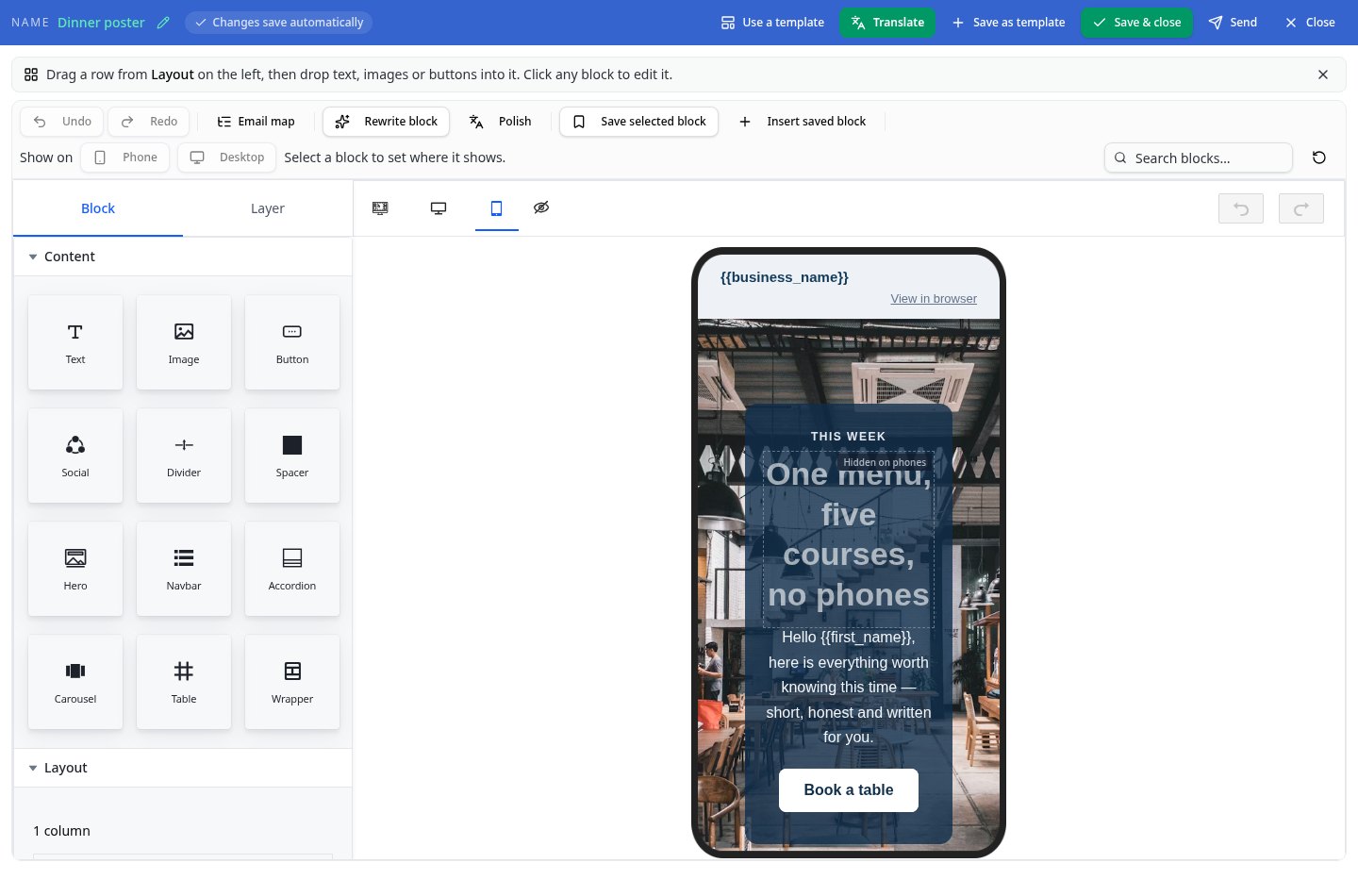
Task: Click the Book a table button in preview
Action: 849,790
